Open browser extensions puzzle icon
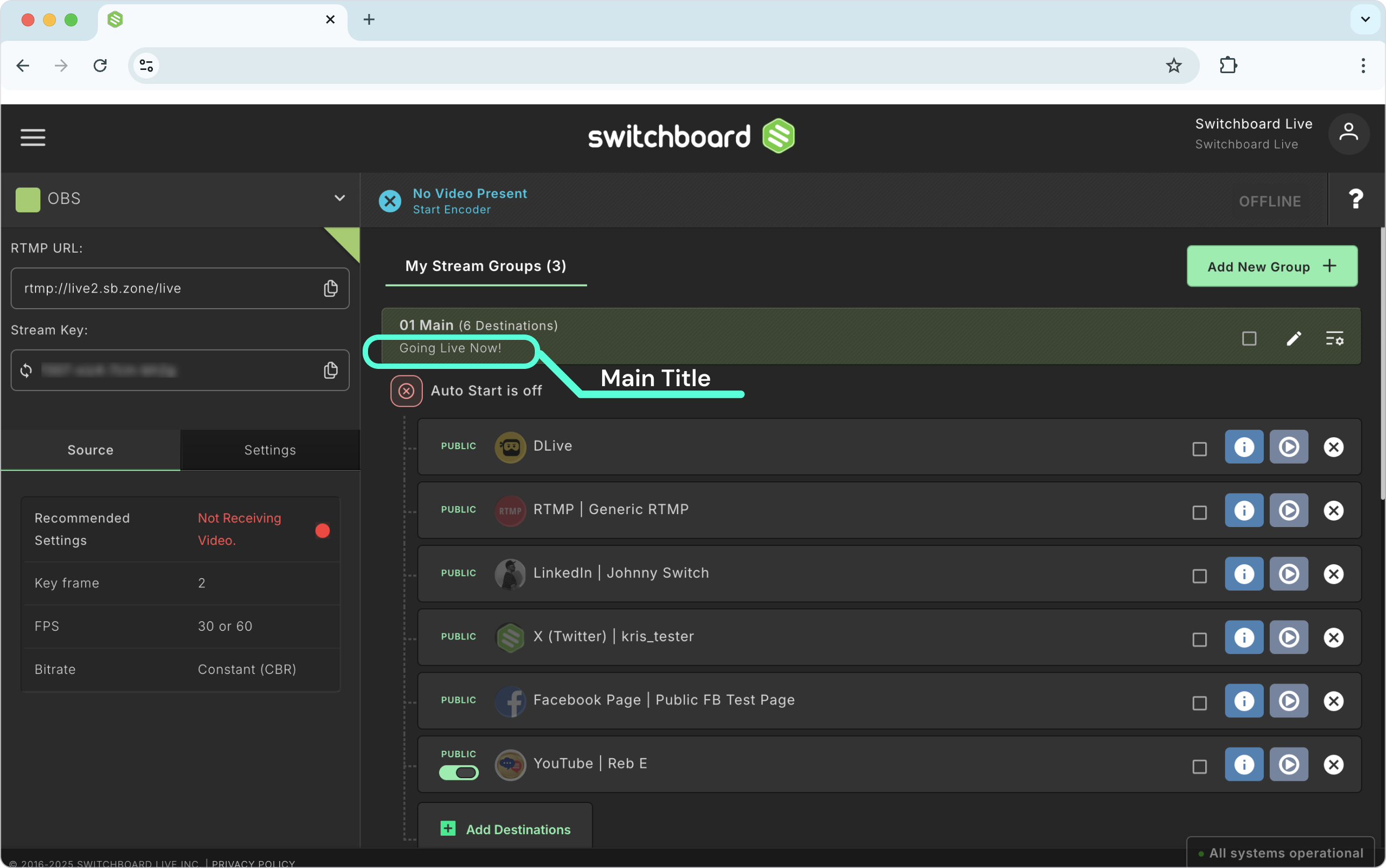 [1228, 66]
